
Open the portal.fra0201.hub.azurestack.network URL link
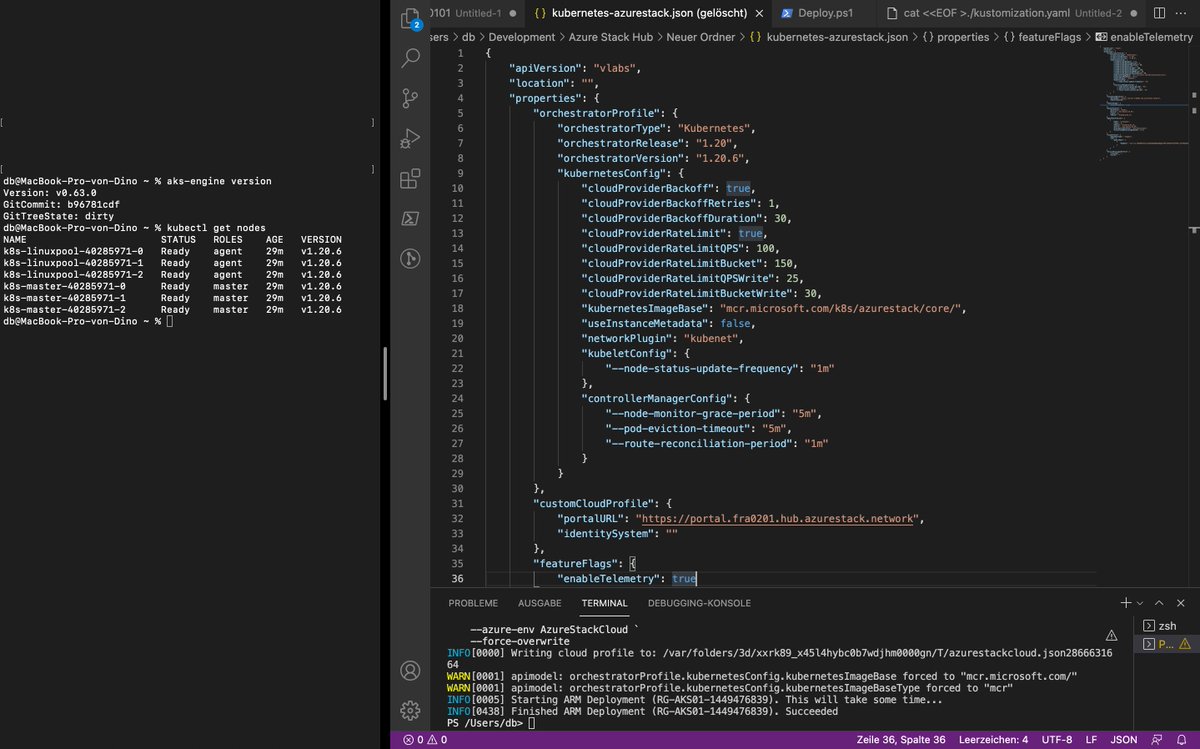click(776, 518)
